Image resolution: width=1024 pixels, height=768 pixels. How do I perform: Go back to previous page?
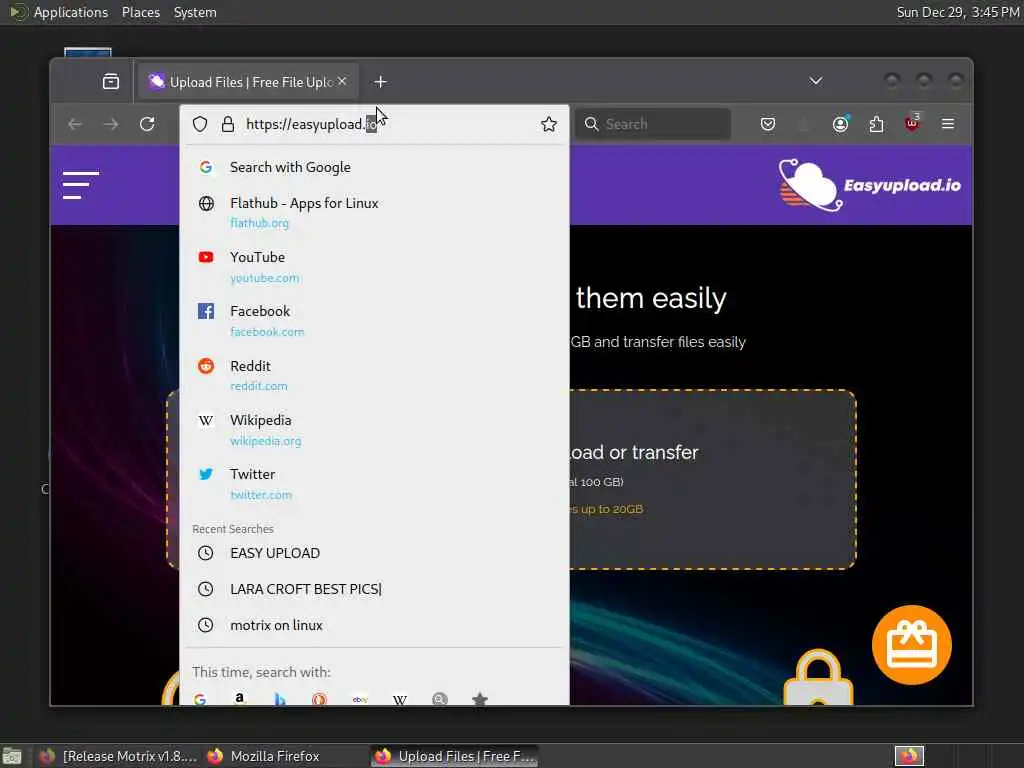(x=75, y=124)
